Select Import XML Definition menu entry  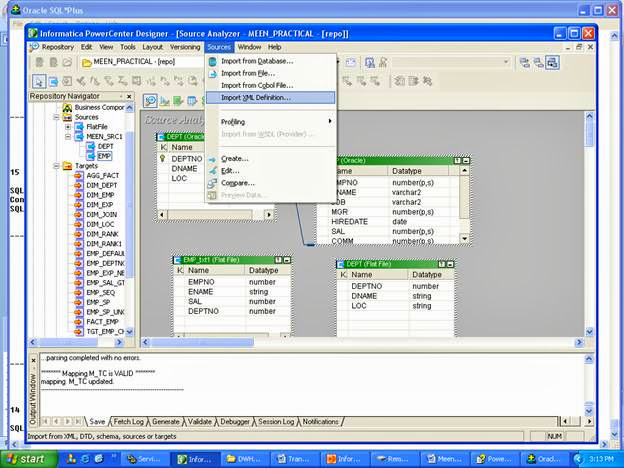(271, 98)
